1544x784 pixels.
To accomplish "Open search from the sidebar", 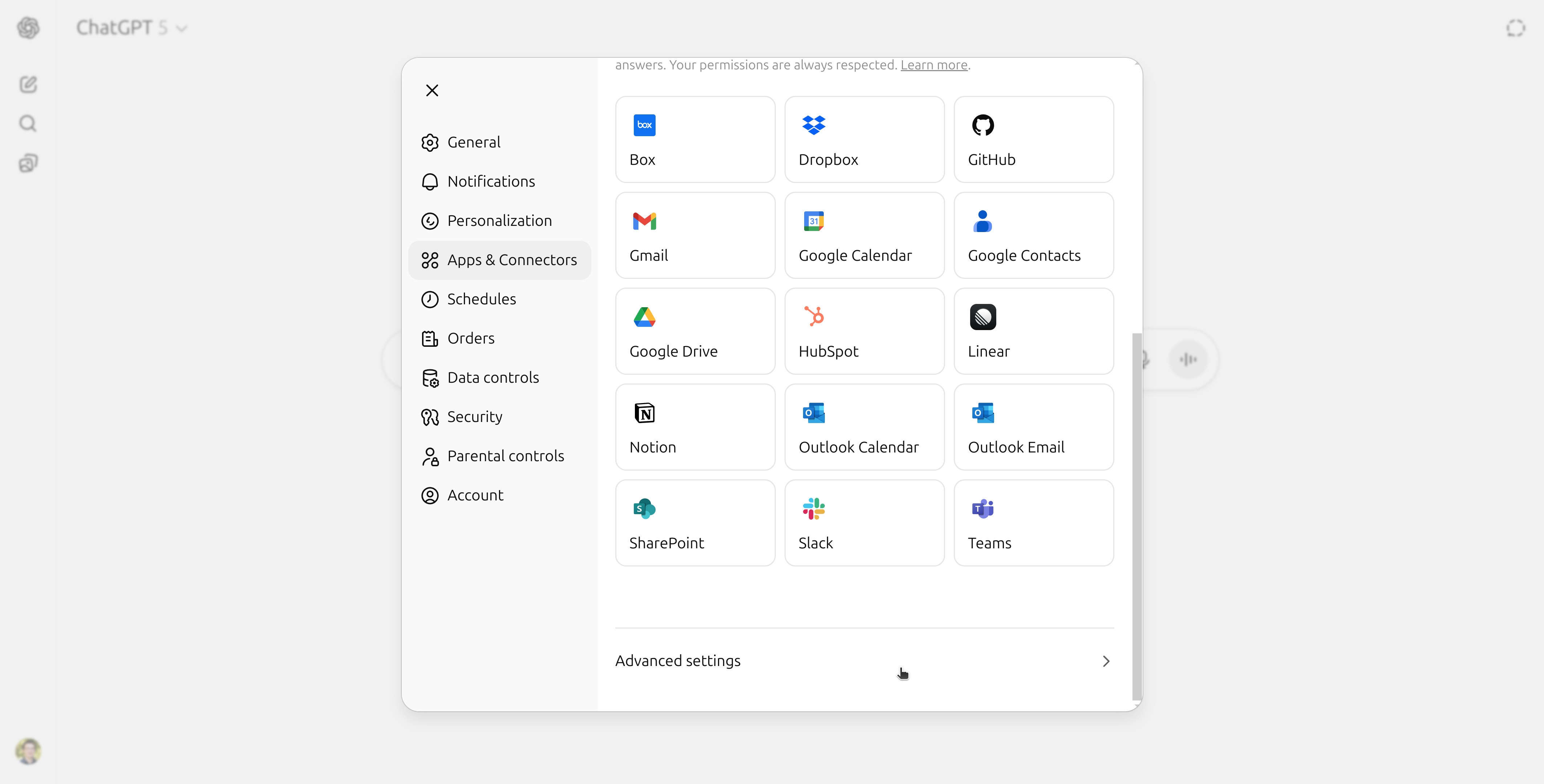I will point(28,123).
